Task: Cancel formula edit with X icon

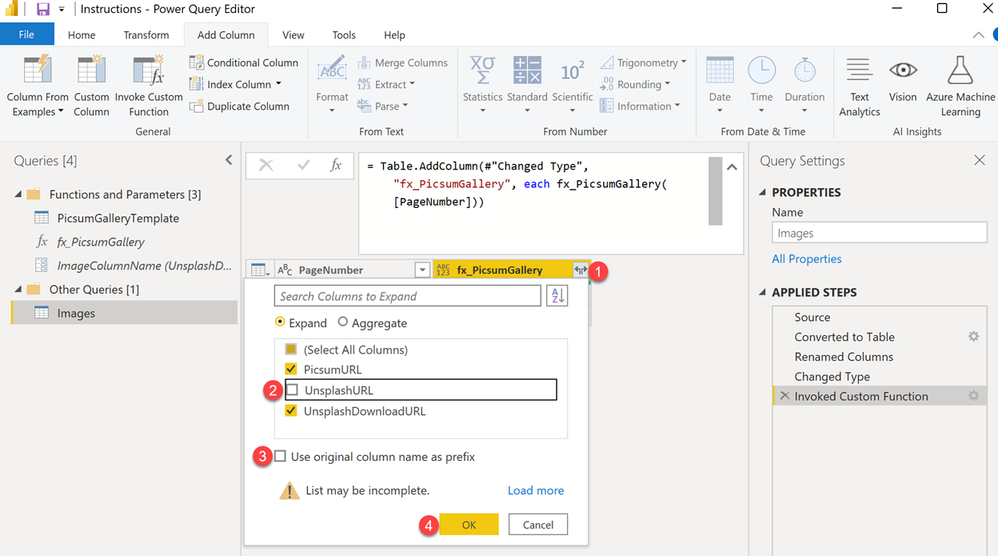Action: tap(266, 165)
